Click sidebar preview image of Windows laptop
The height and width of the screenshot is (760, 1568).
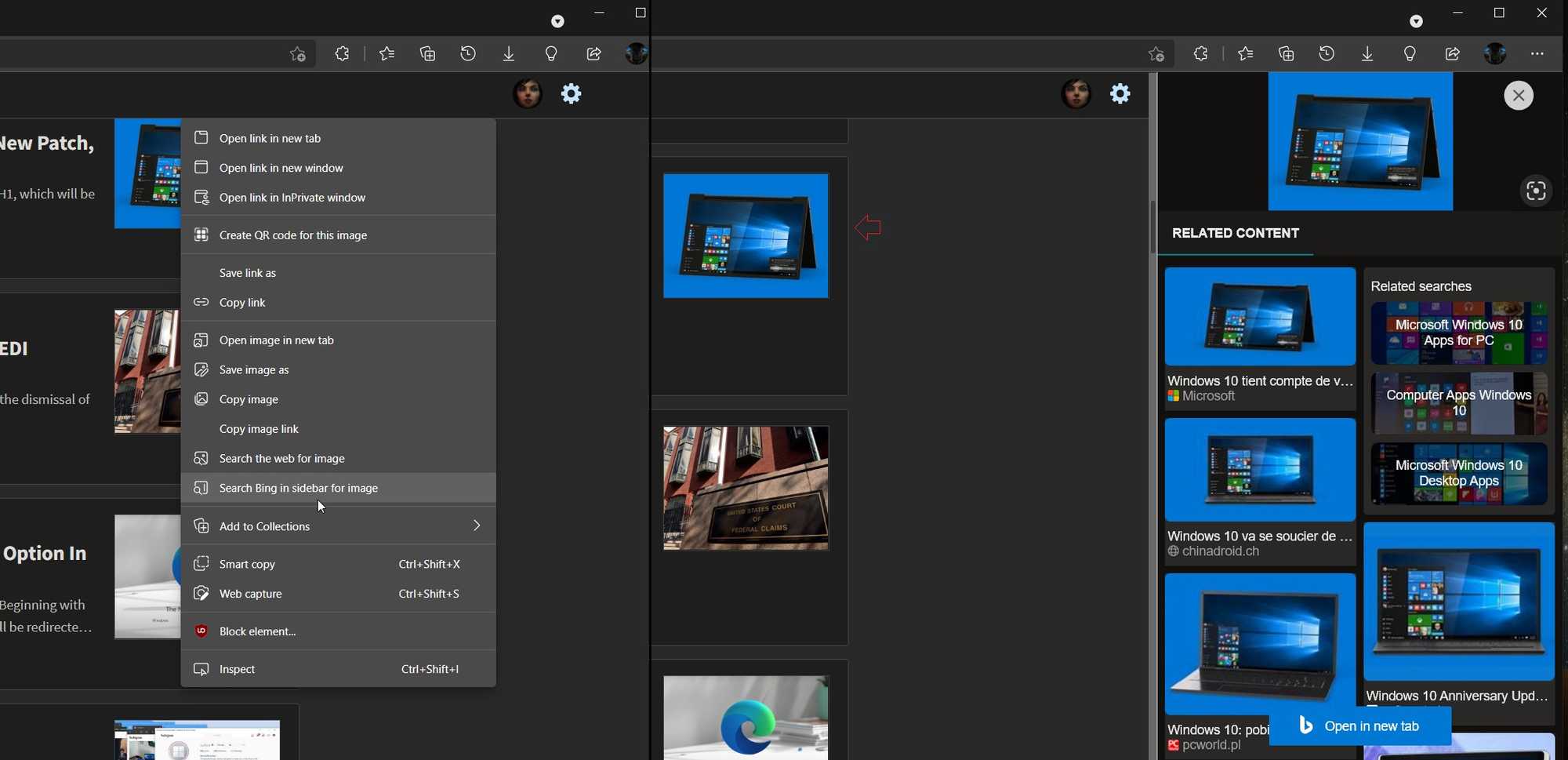1360,142
